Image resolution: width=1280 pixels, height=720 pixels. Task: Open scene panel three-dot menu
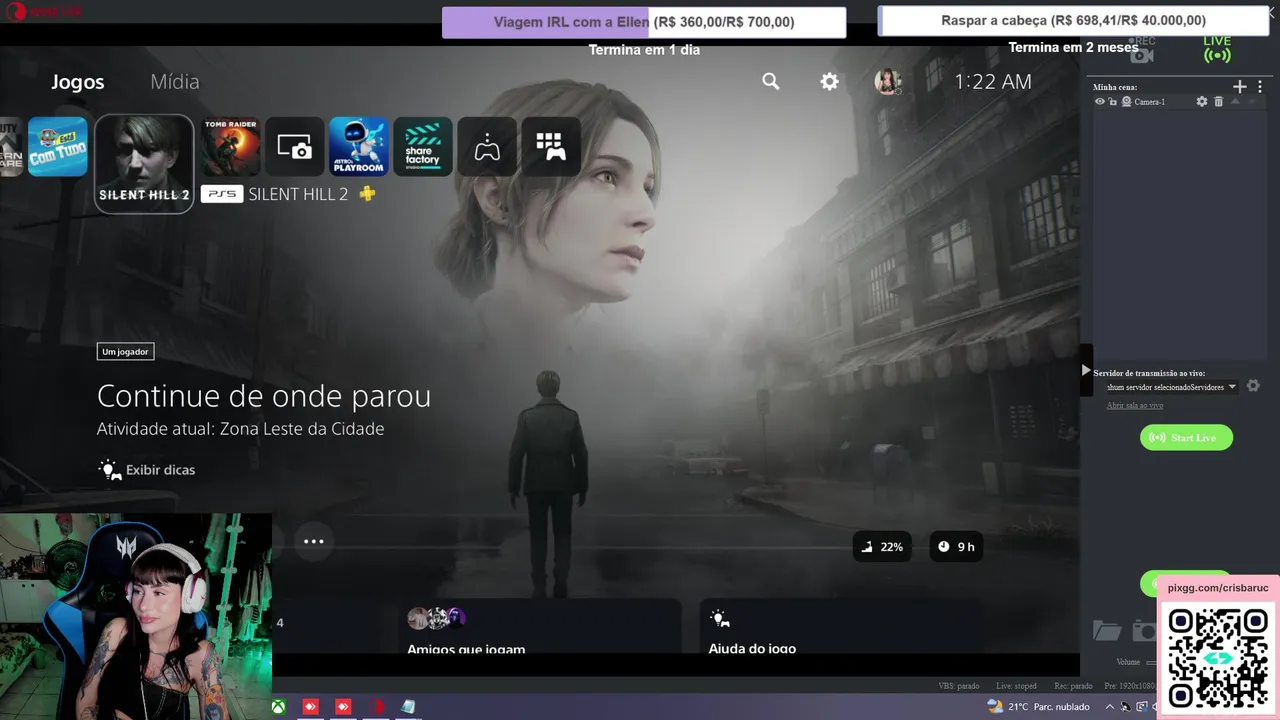(1260, 87)
